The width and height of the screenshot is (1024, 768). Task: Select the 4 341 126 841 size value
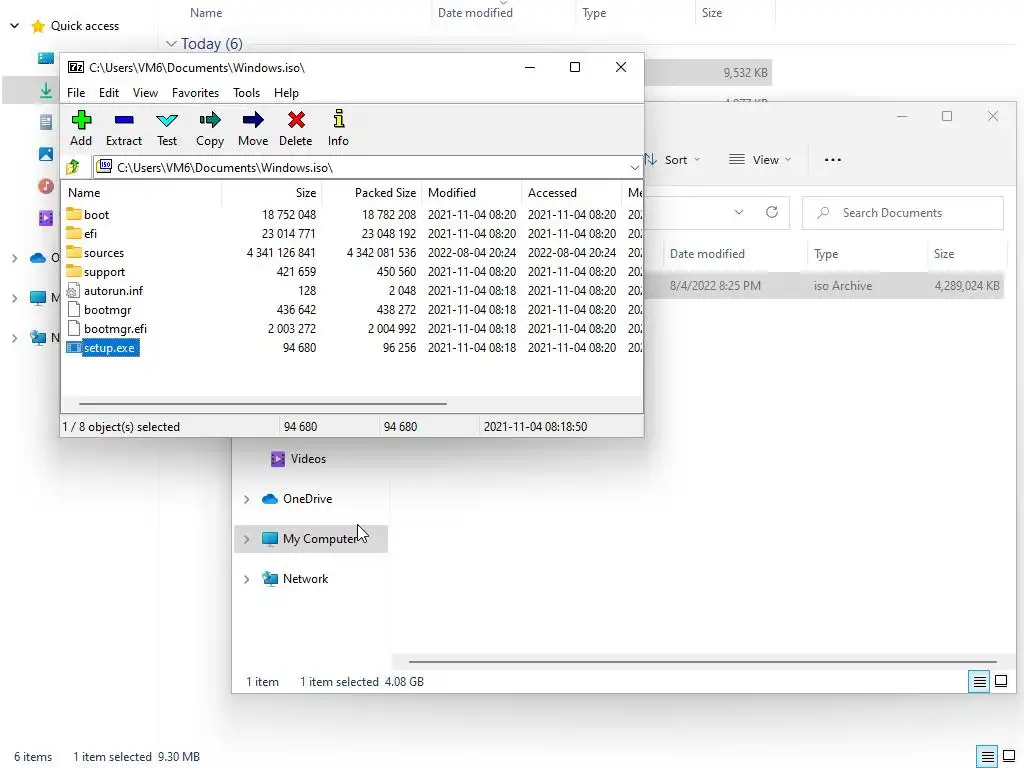[281, 253]
